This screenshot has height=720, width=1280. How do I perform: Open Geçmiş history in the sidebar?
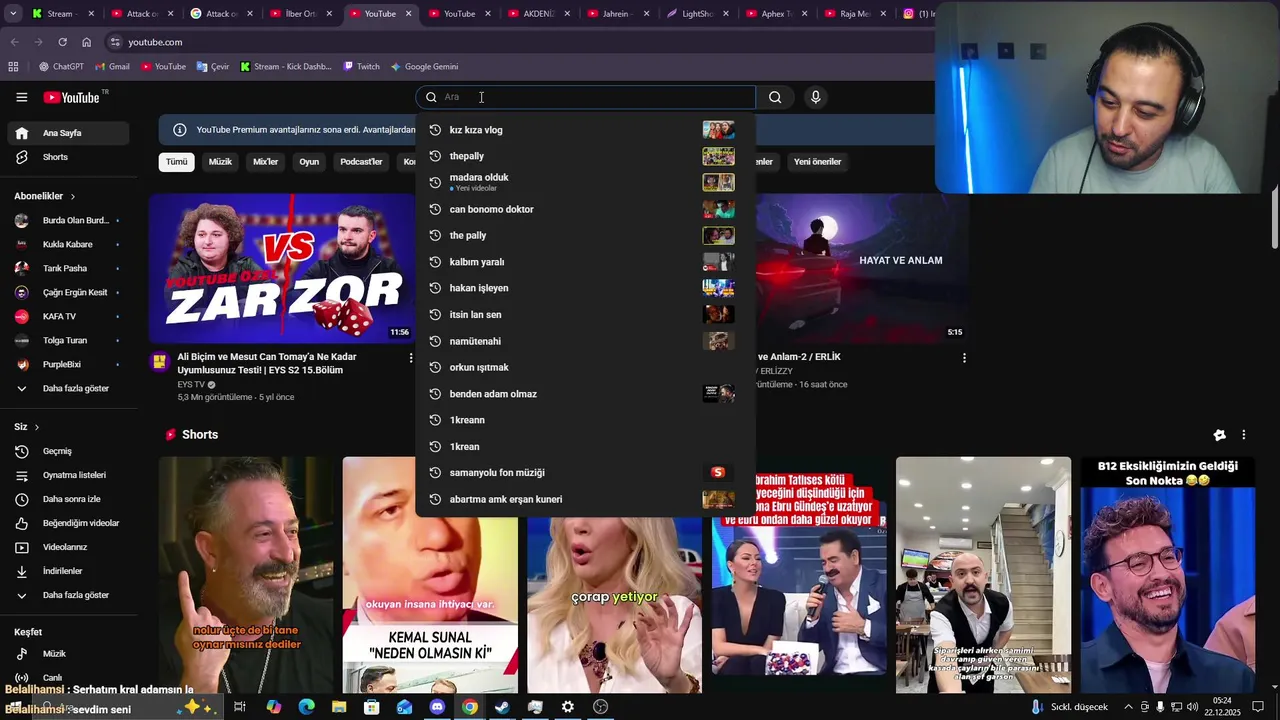click(x=66, y=451)
